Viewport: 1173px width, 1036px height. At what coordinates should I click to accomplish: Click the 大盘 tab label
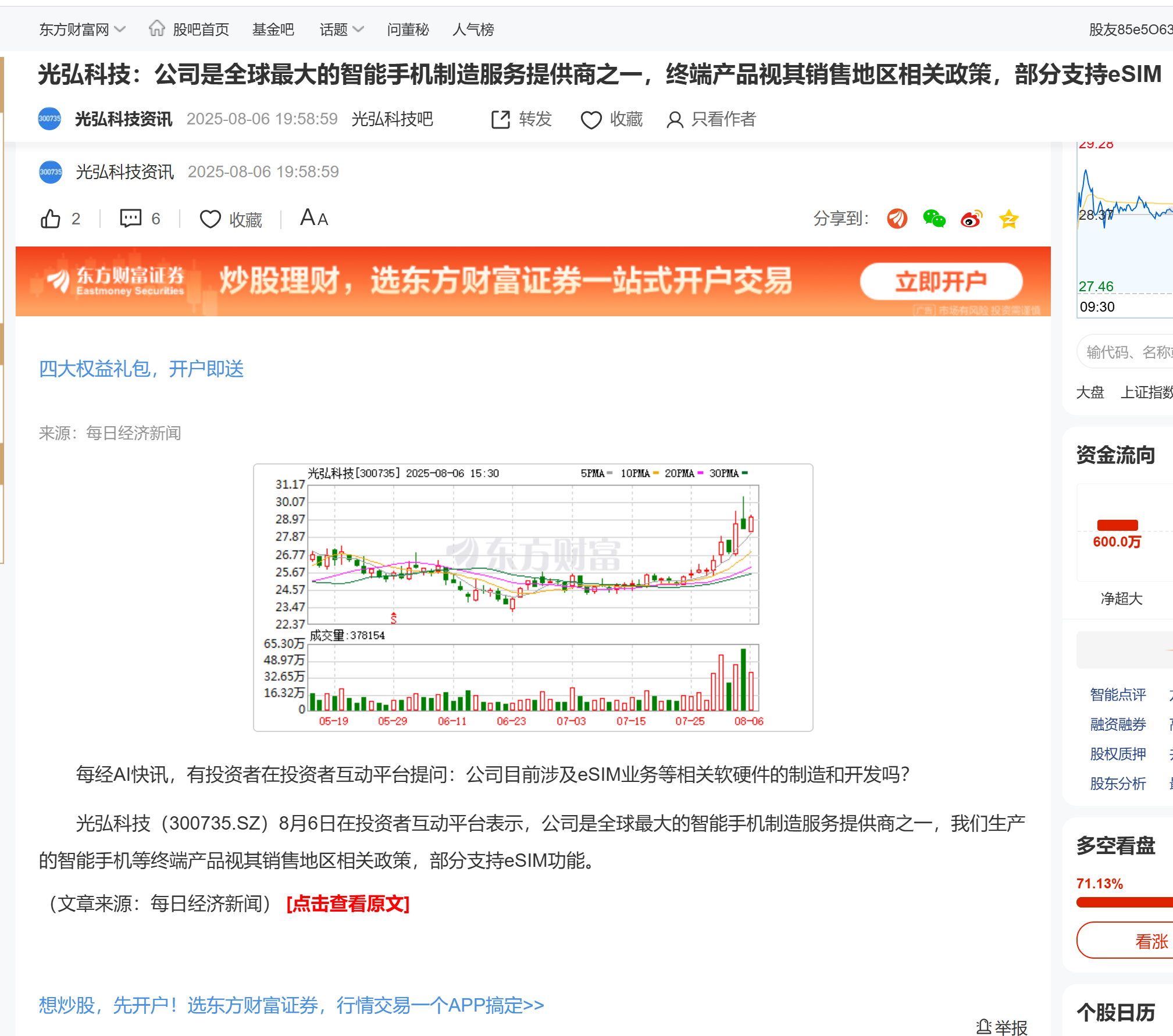1090,392
